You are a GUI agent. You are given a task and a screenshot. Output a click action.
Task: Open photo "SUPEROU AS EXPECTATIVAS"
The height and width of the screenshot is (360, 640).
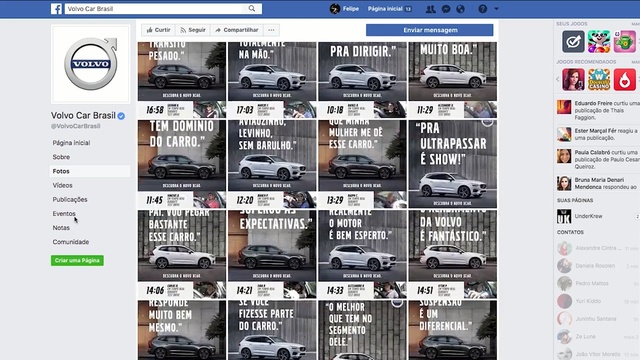coord(272,254)
